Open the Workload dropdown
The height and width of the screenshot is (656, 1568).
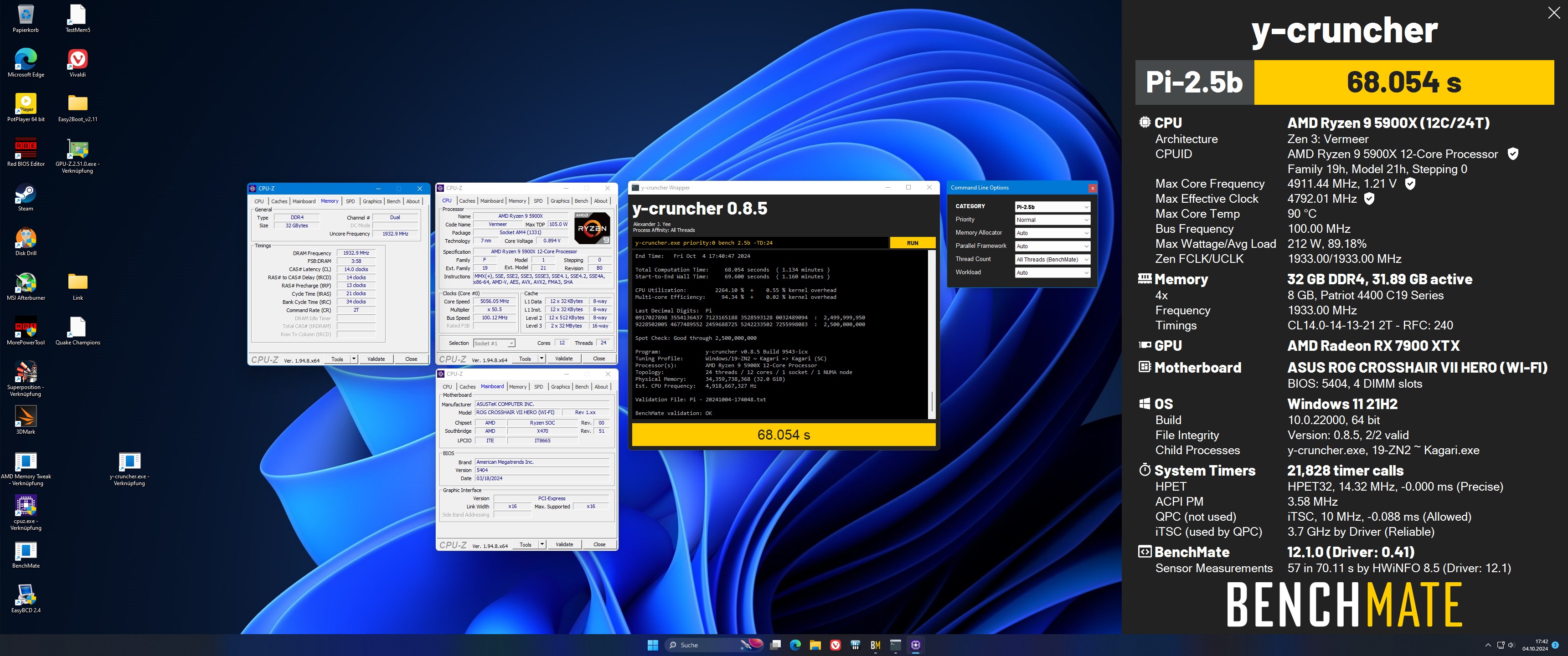coord(1052,272)
